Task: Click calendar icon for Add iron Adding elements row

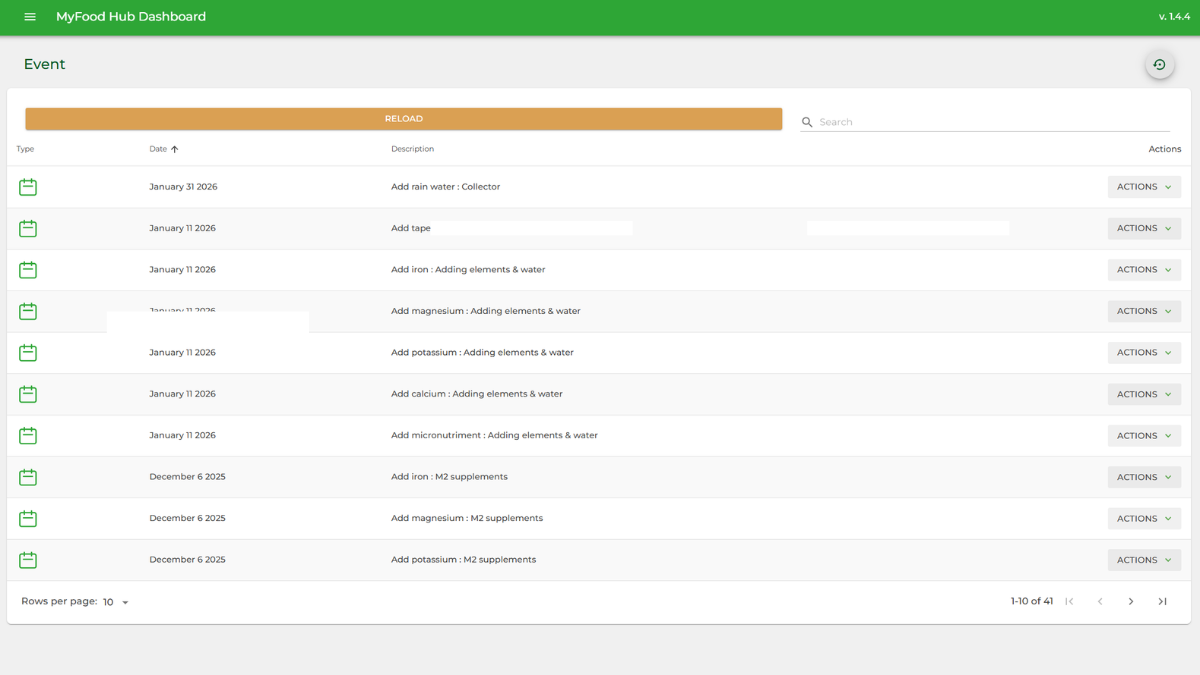Action: [28, 270]
